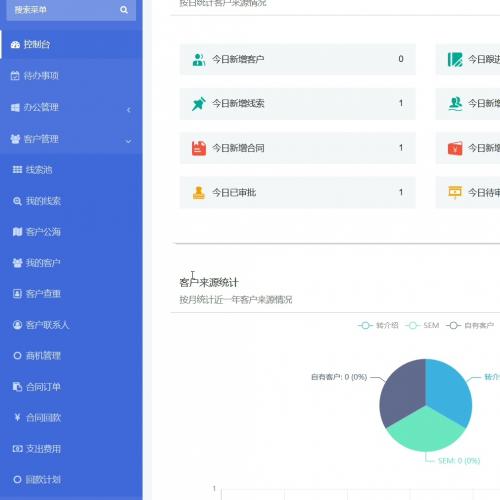Click the 线索池 grid icon
The image size is (500, 500).
click(x=17, y=170)
